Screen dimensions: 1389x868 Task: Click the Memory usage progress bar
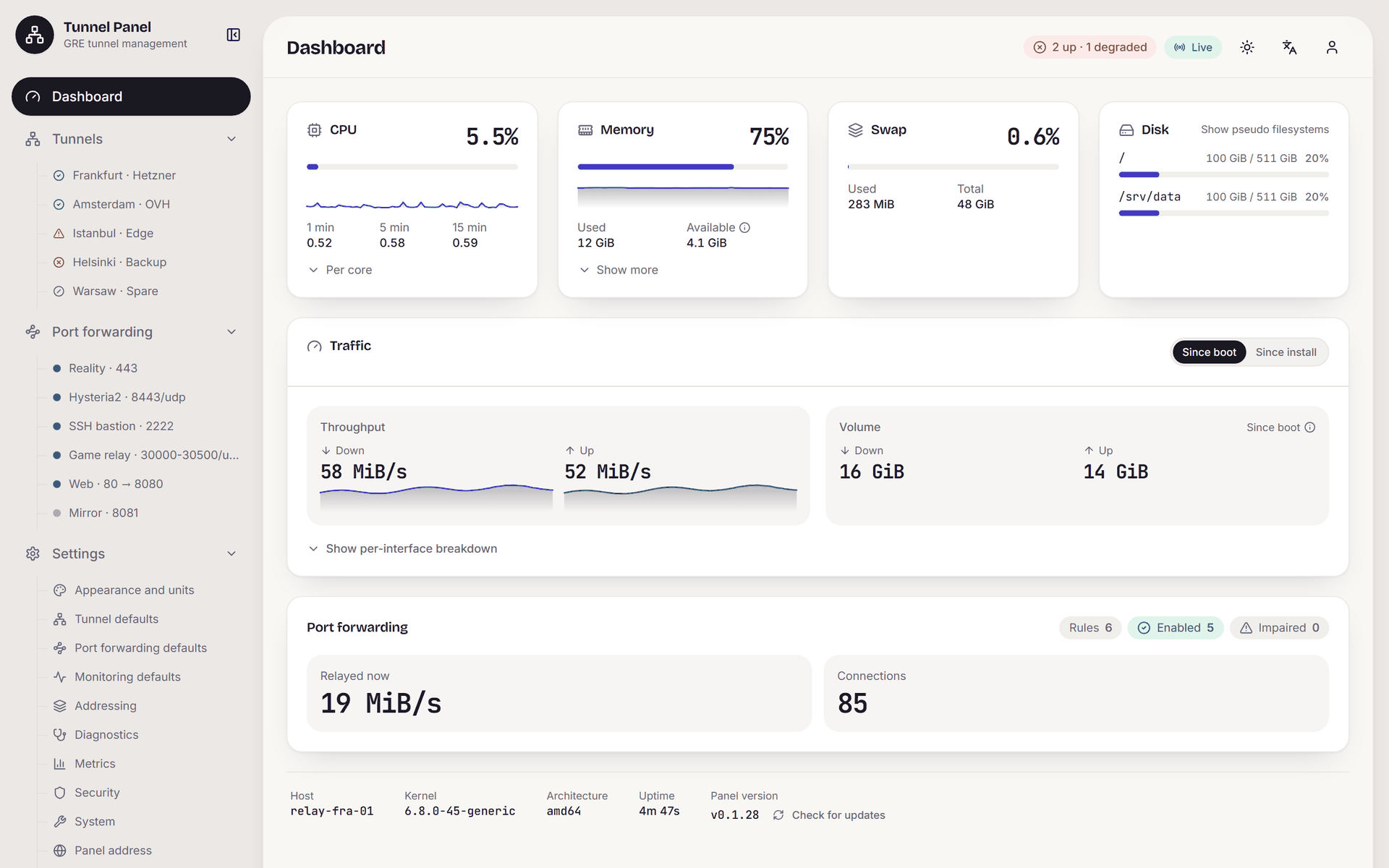click(x=683, y=167)
